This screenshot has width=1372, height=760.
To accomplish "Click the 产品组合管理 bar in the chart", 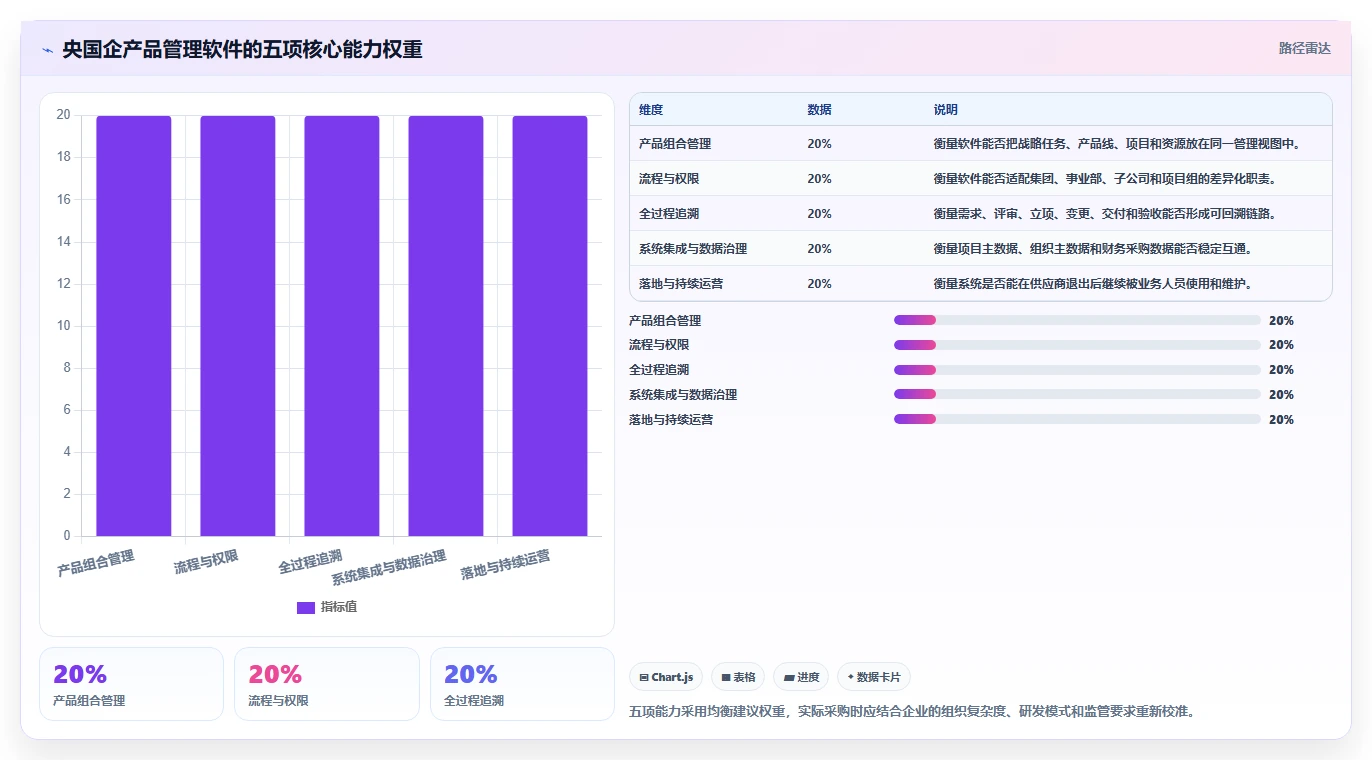I will [x=133, y=326].
